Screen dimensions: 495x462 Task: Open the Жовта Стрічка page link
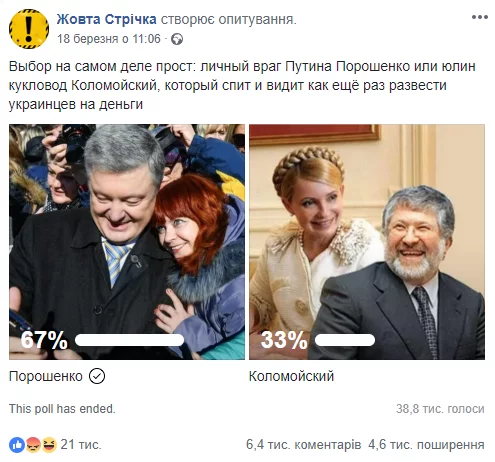tap(106, 19)
